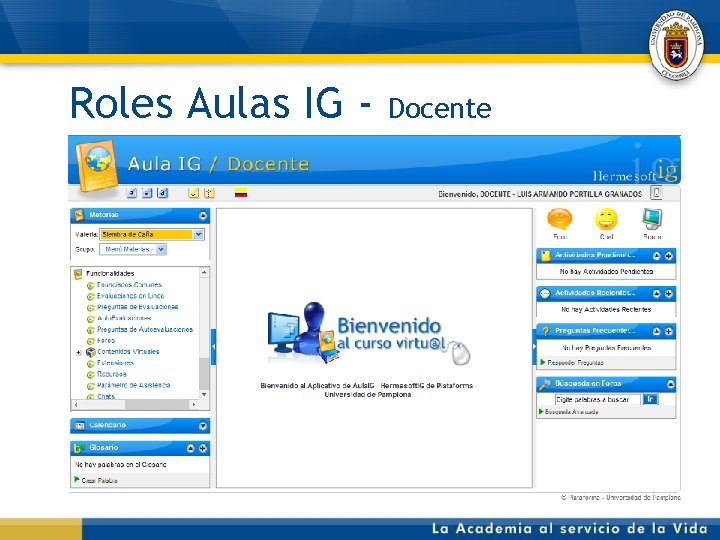The image size is (720, 540).
Task: Open Preguntas de Autoevaluaciones tree item
Action: (x=145, y=330)
